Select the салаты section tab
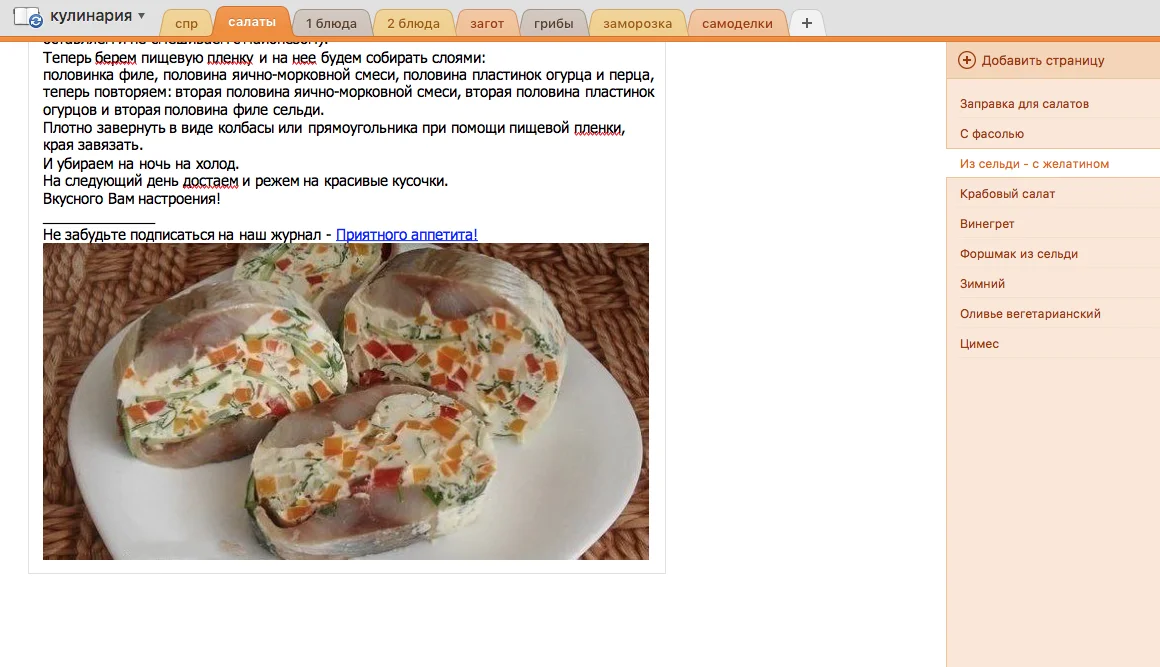Image resolution: width=1160 pixels, height=667 pixels. point(252,22)
